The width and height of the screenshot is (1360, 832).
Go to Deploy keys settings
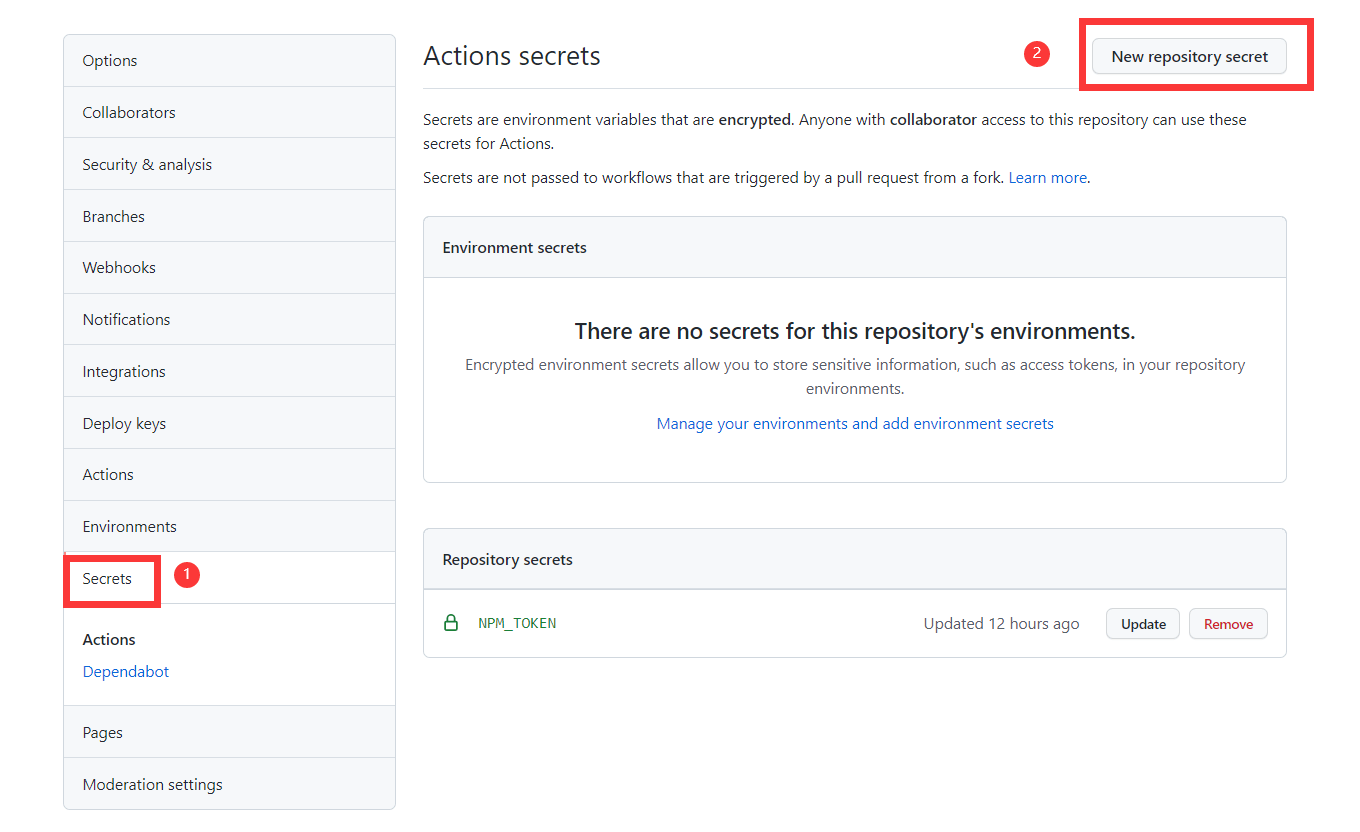[229, 423]
